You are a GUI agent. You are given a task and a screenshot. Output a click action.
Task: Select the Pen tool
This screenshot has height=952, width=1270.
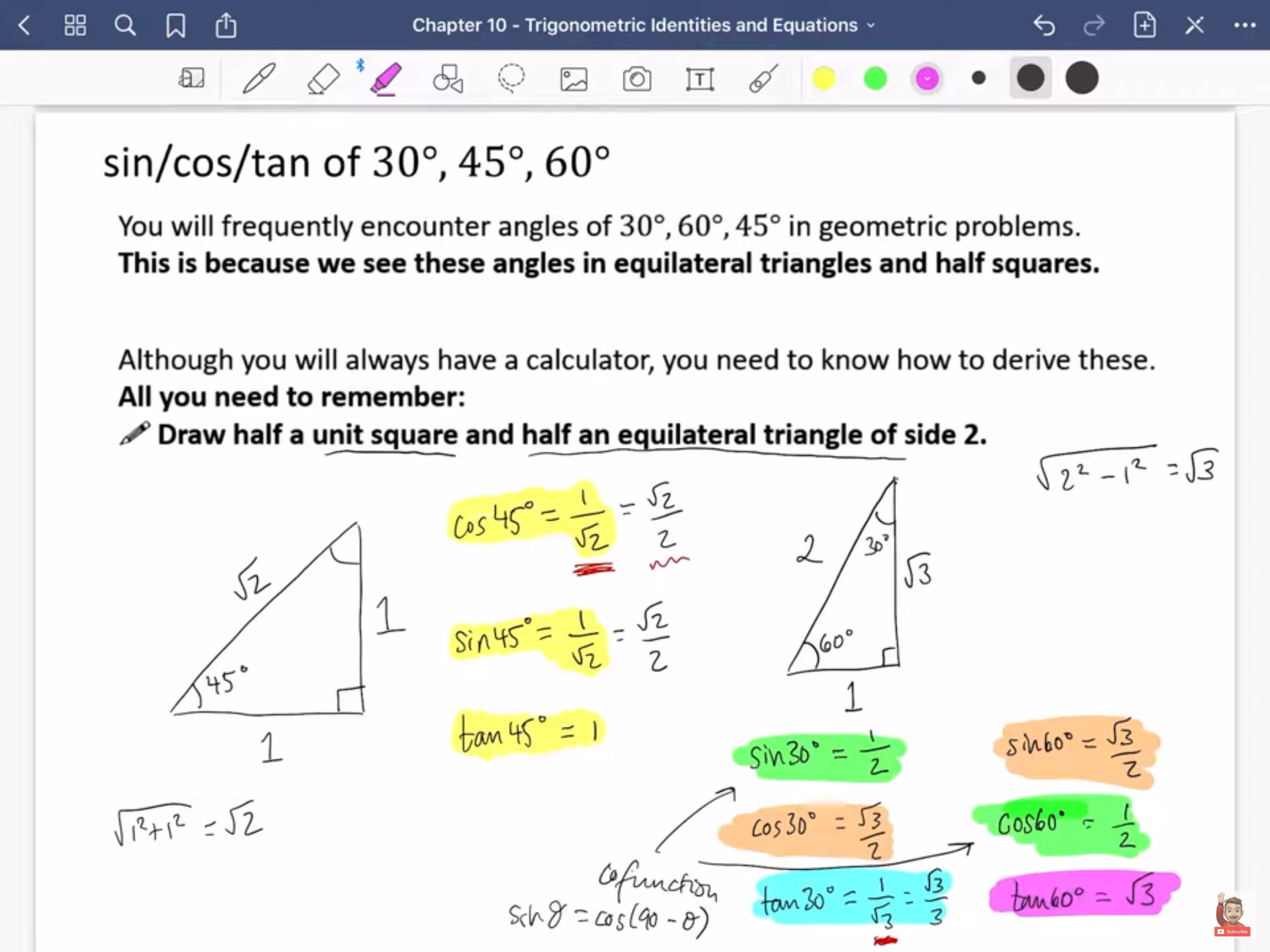tap(259, 78)
